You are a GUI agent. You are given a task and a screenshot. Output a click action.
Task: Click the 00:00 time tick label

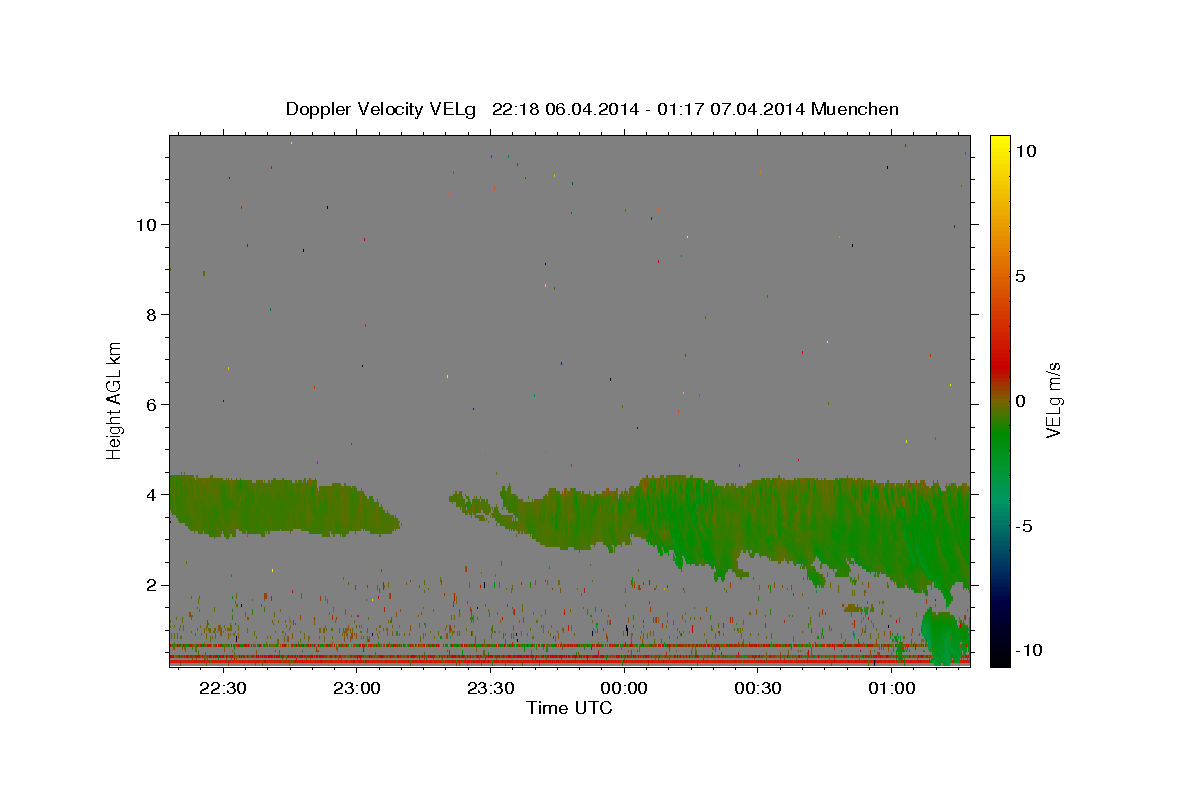[624, 688]
